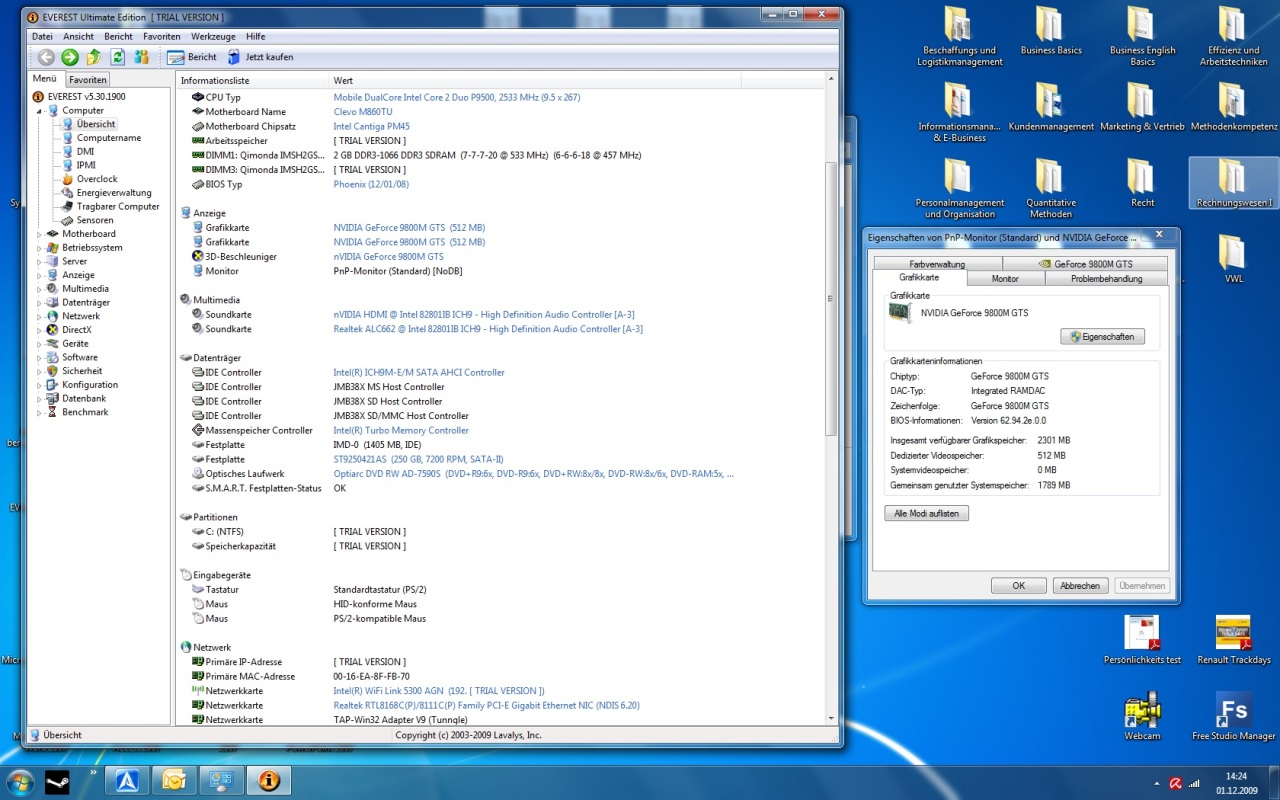Expand the Betriebssystem tree node

[40, 248]
